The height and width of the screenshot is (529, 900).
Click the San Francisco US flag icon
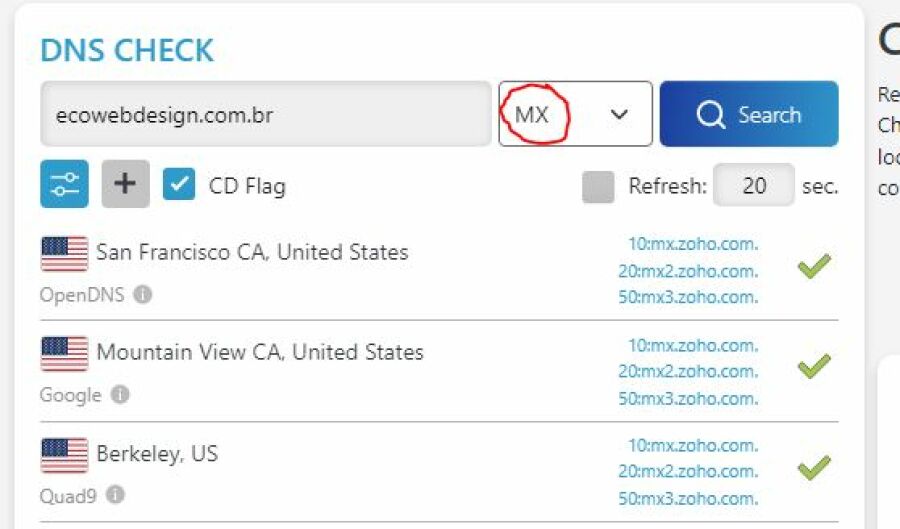(x=64, y=254)
